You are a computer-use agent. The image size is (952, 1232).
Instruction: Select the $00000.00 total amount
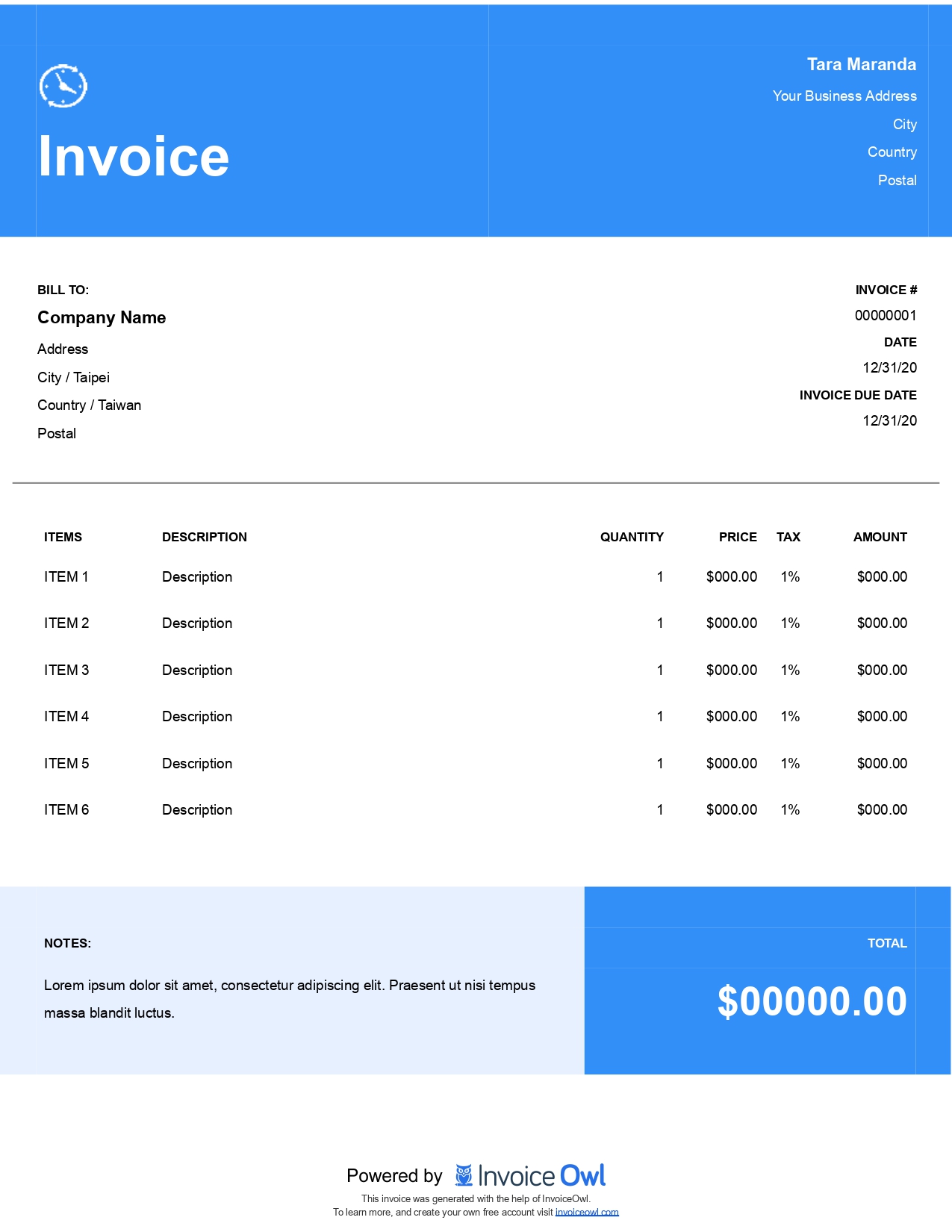(812, 1001)
